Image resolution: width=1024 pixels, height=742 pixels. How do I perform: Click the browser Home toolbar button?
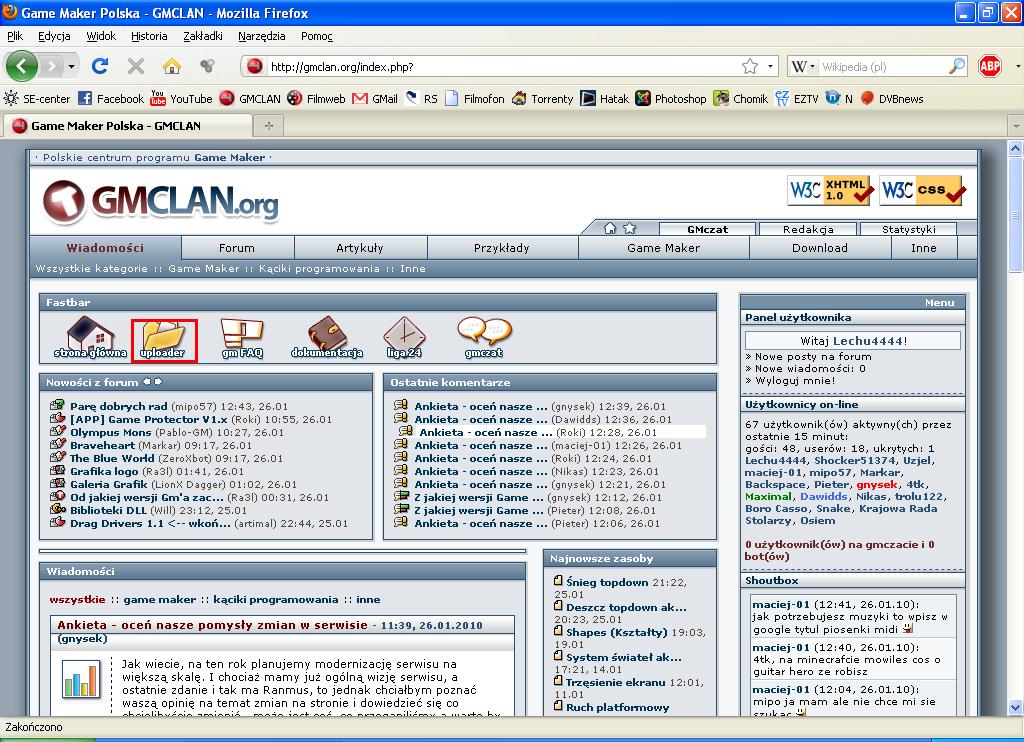click(172, 66)
